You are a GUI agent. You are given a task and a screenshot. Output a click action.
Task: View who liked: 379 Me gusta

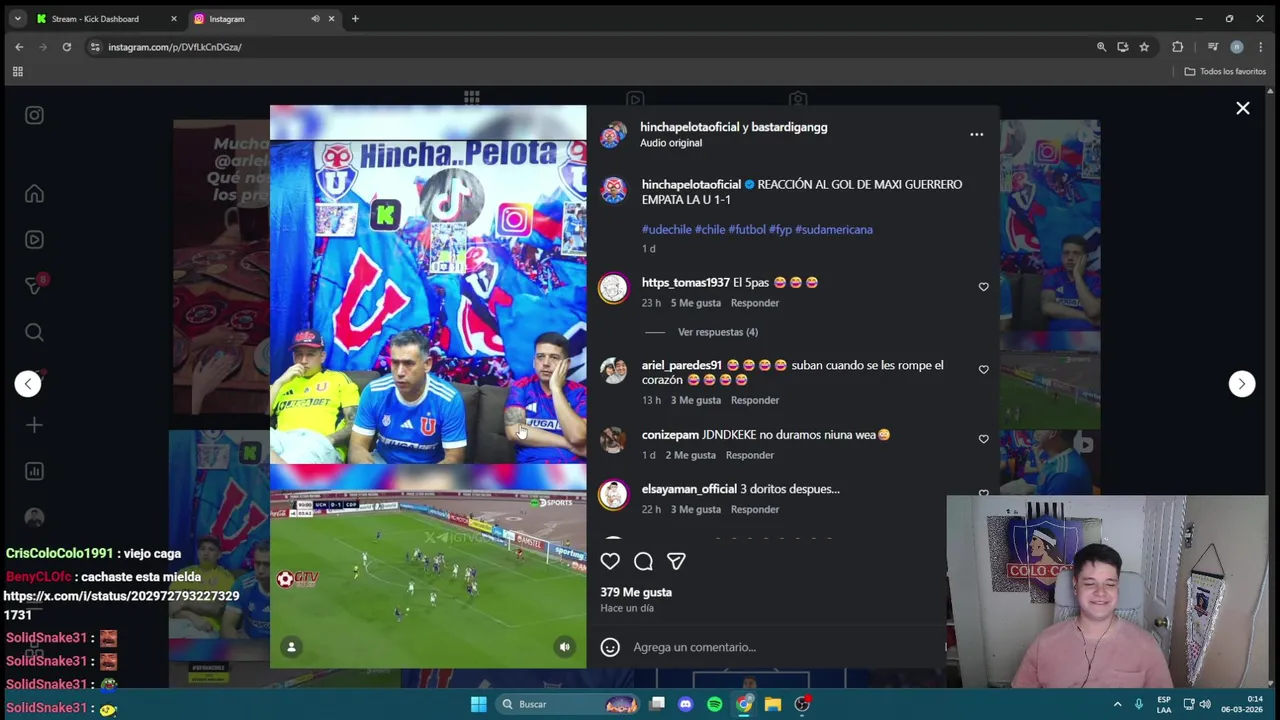click(636, 592)
